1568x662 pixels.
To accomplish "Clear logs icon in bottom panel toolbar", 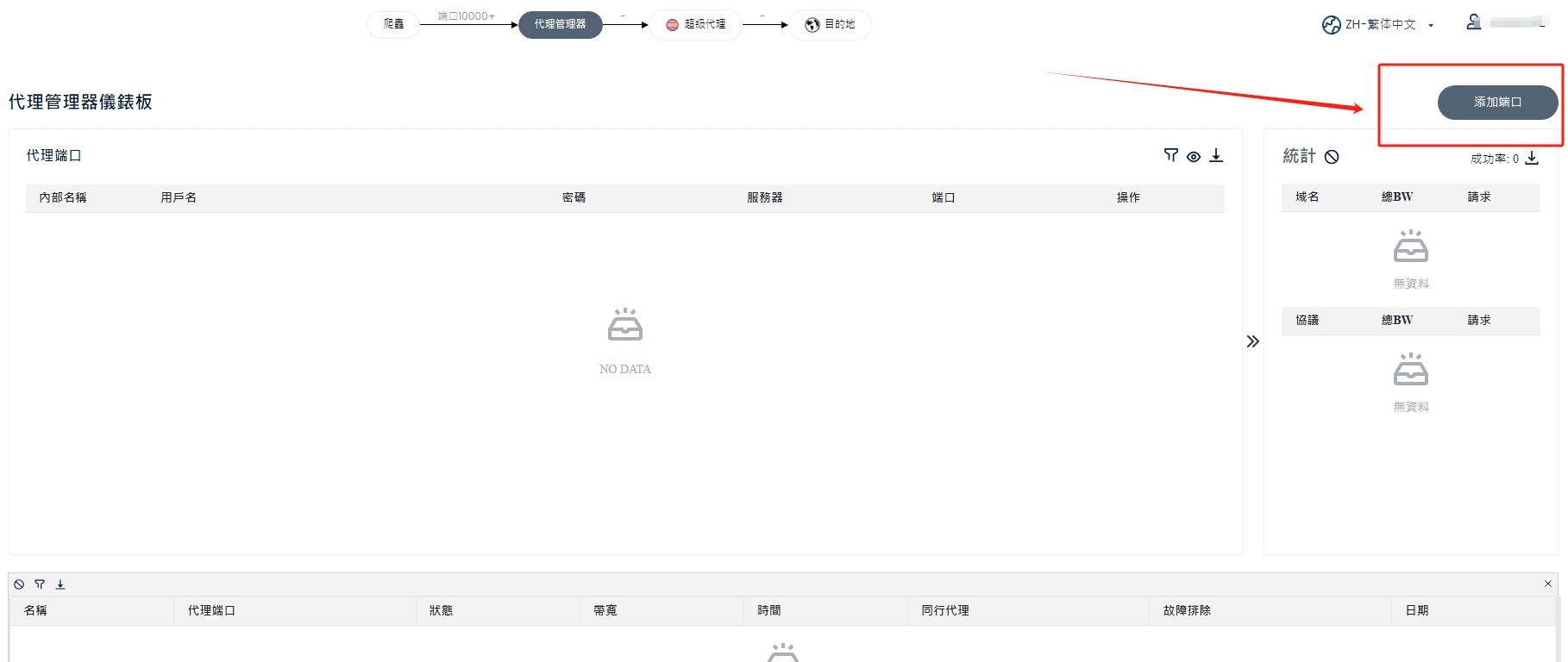I will pos(19,584).
